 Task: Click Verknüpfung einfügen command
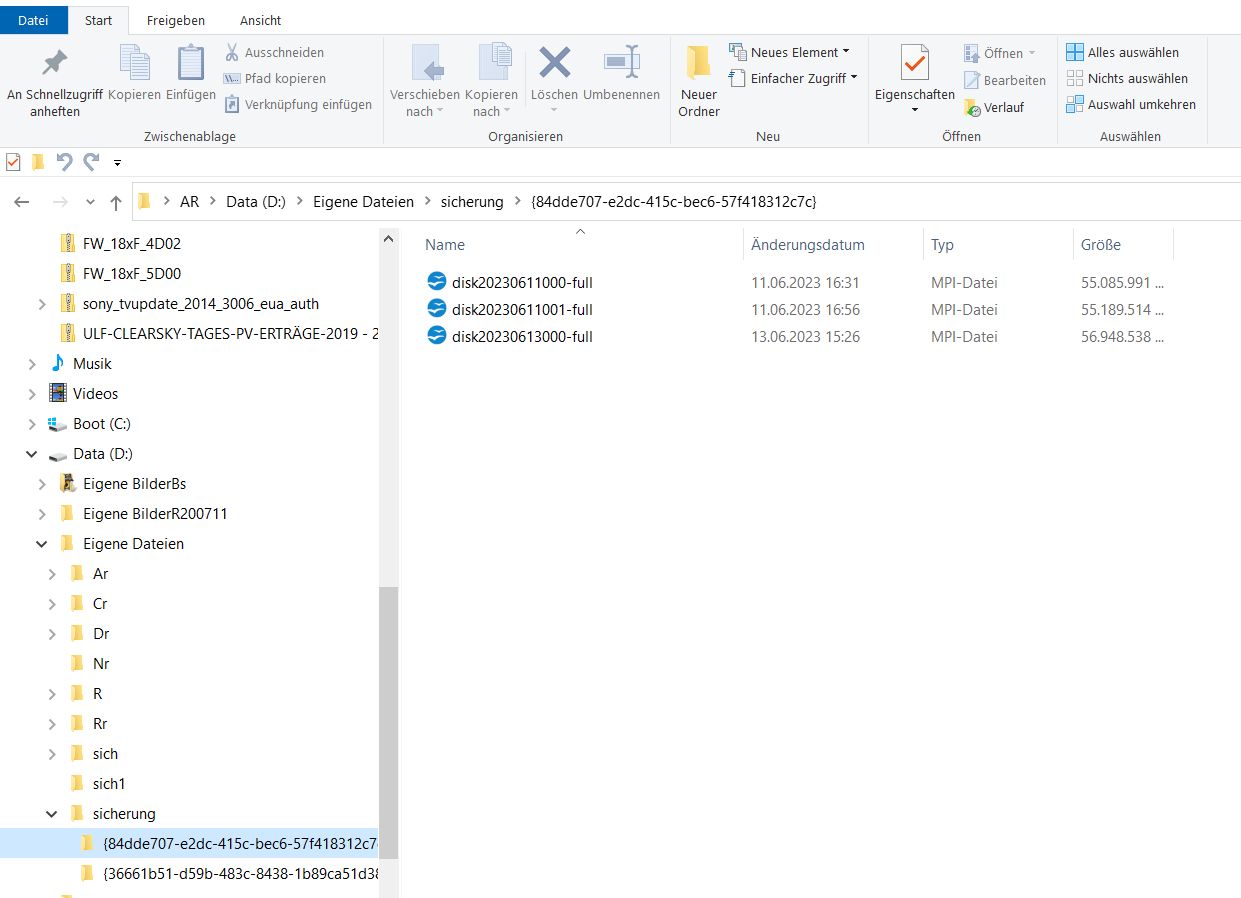(x=297, y=104)
